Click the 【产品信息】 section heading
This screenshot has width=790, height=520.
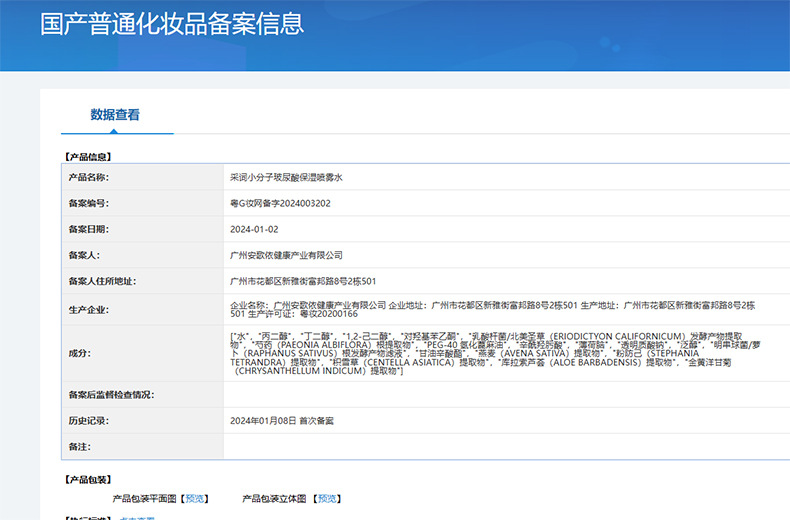[88, 156]
